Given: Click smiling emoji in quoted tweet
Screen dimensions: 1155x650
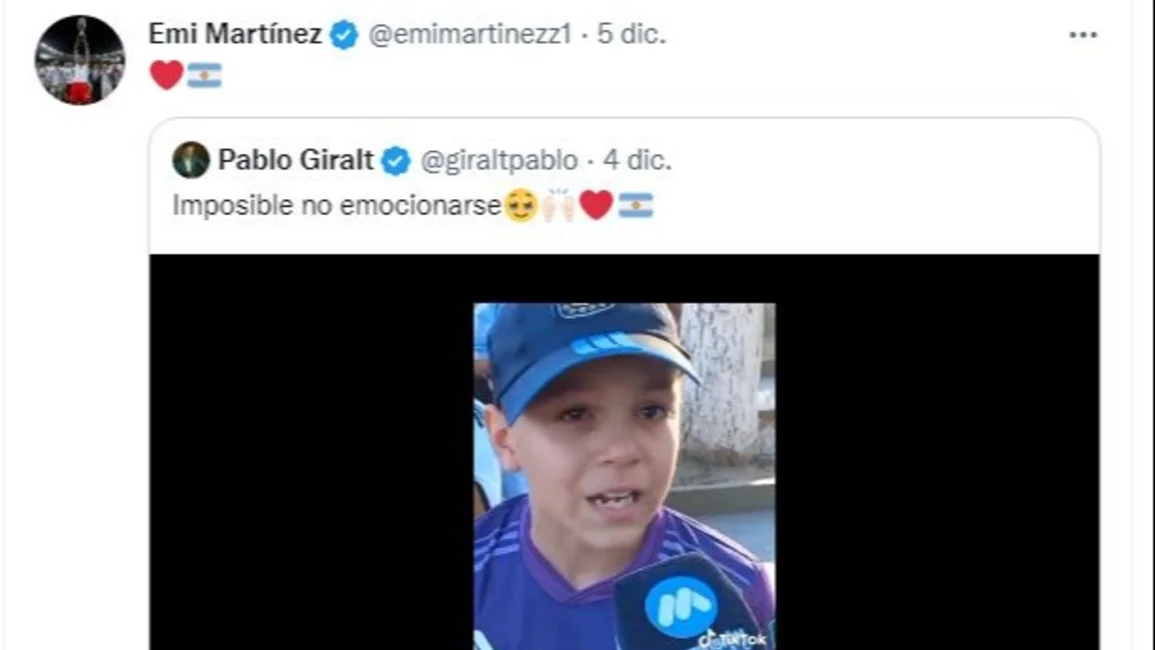Looking at the screenshot, I should click(x=521, y=205).
